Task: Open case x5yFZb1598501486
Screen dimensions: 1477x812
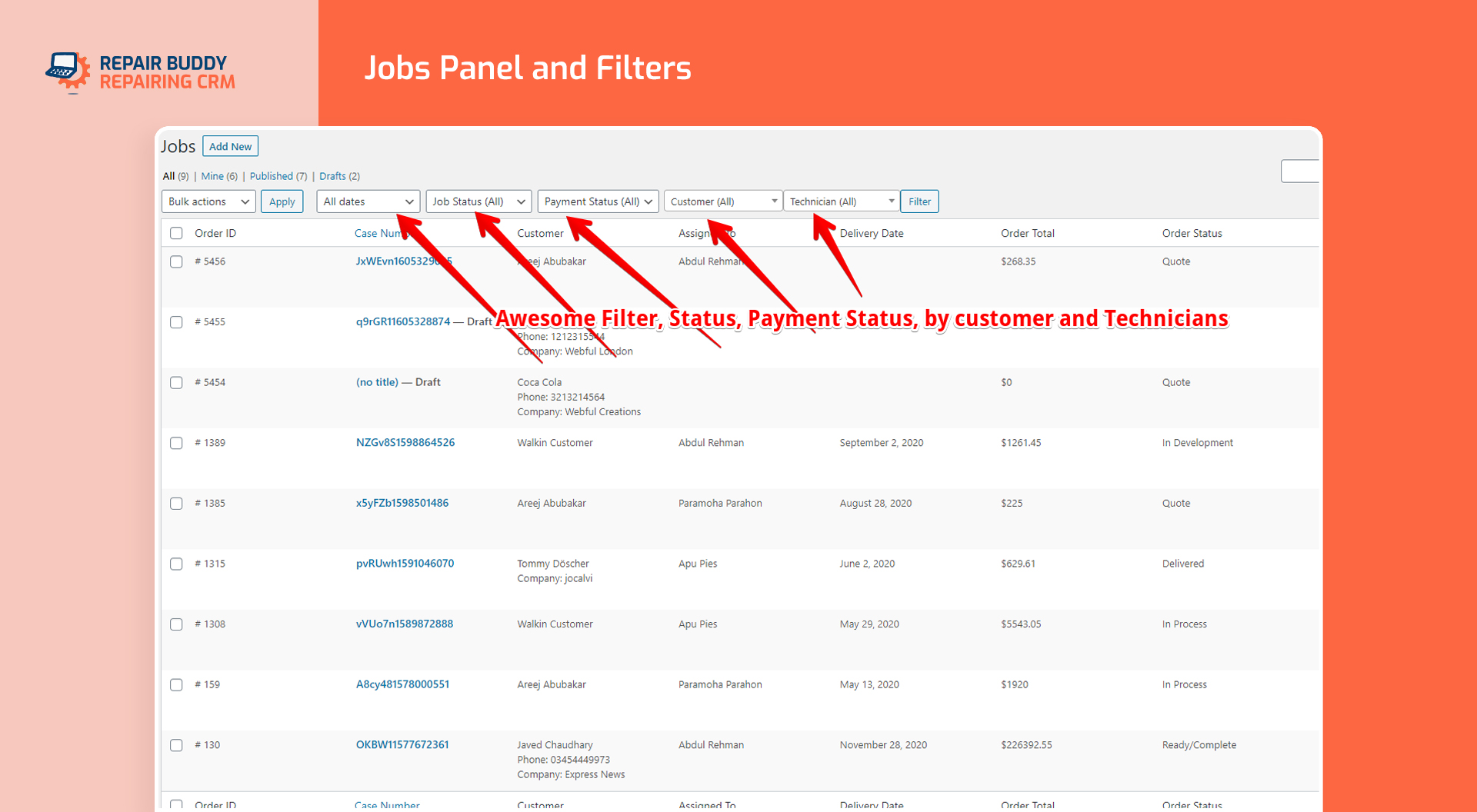Action: tap(402, 503)
